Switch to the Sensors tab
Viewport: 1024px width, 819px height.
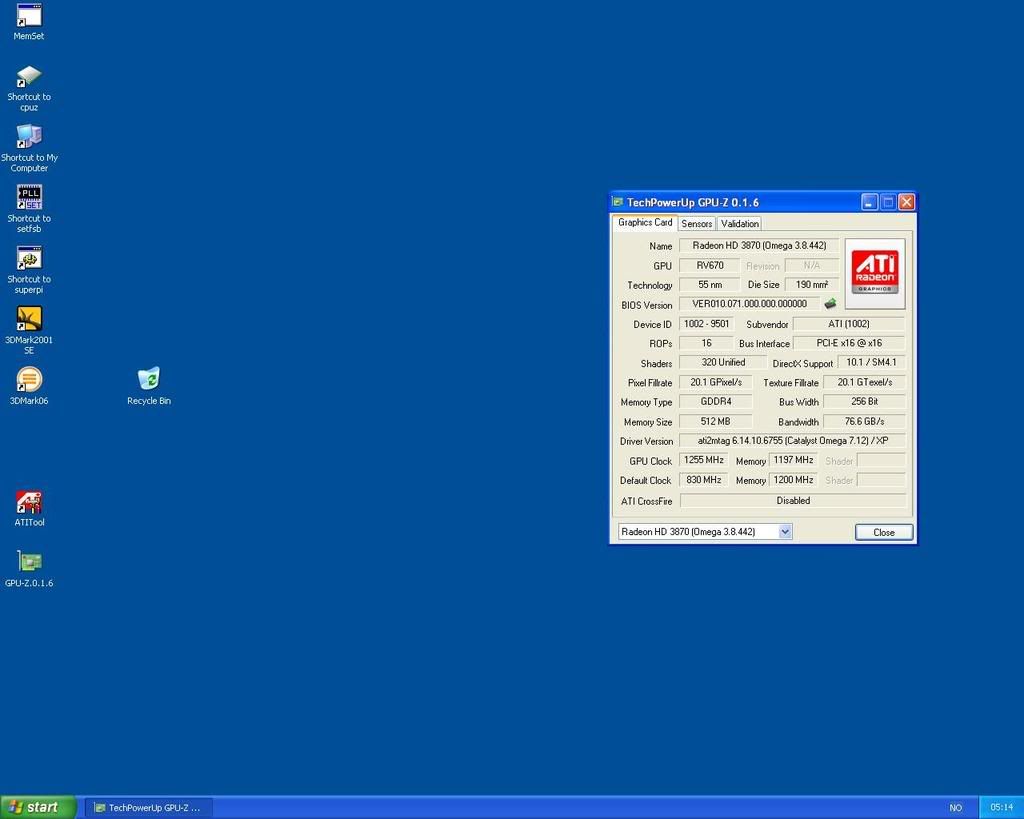coord(697,223)
